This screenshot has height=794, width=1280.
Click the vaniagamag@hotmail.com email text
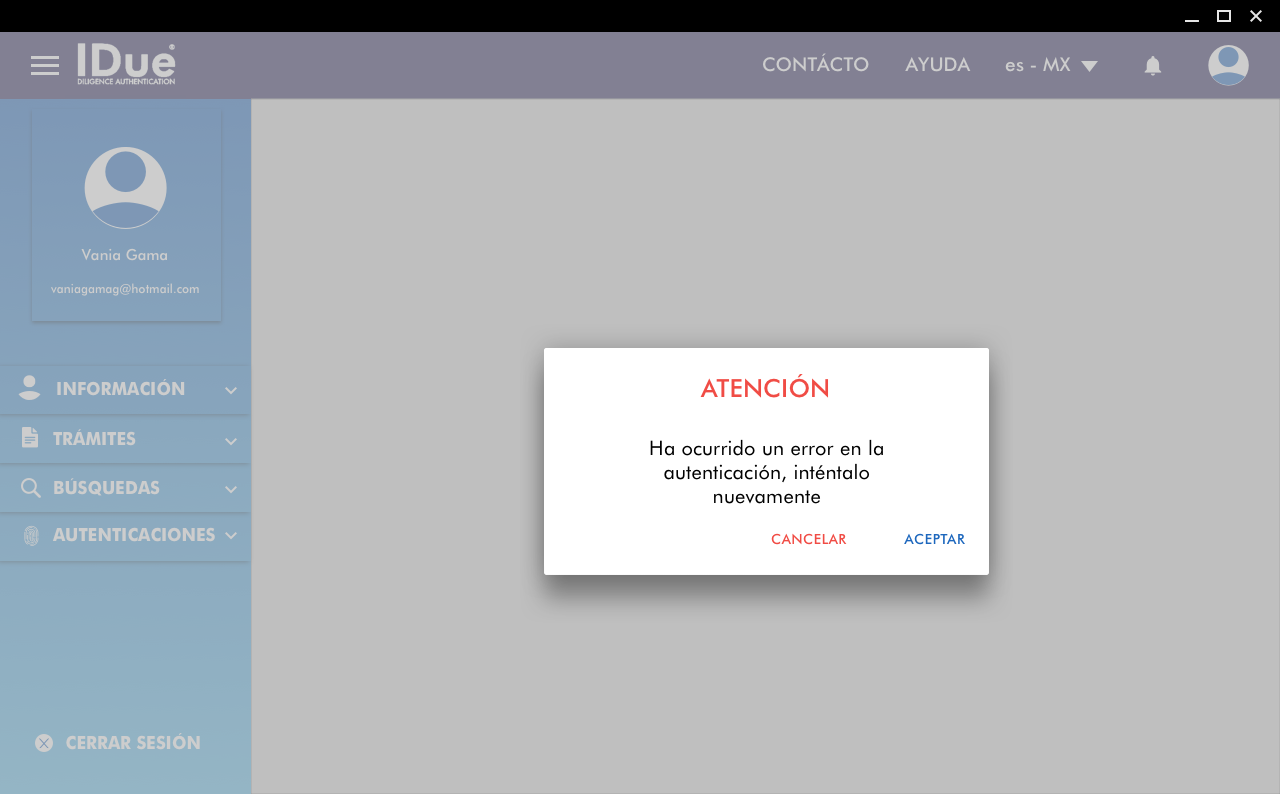point(125,289)
